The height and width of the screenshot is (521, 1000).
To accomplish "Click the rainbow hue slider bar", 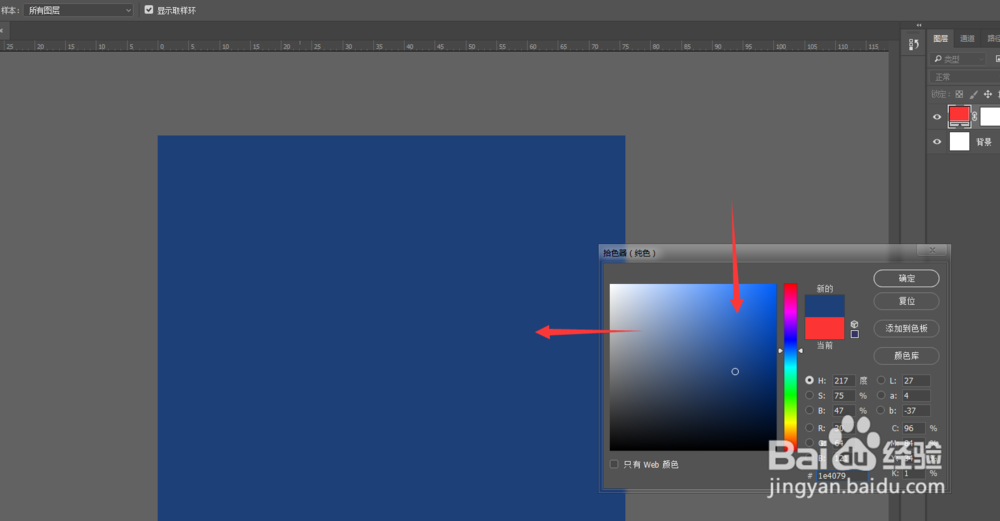I will tap(790, 367).
